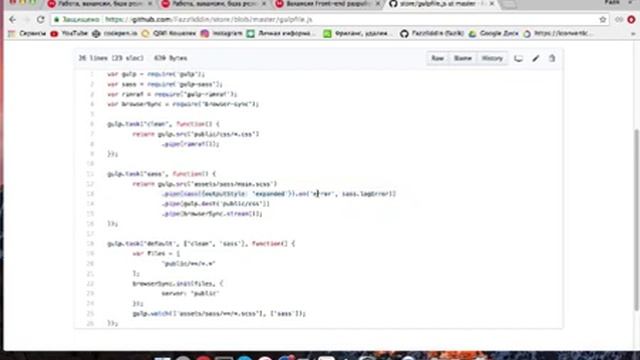
Task: Click the var sass = require('gulp-sass') line
Action: [x=165, y=84]
